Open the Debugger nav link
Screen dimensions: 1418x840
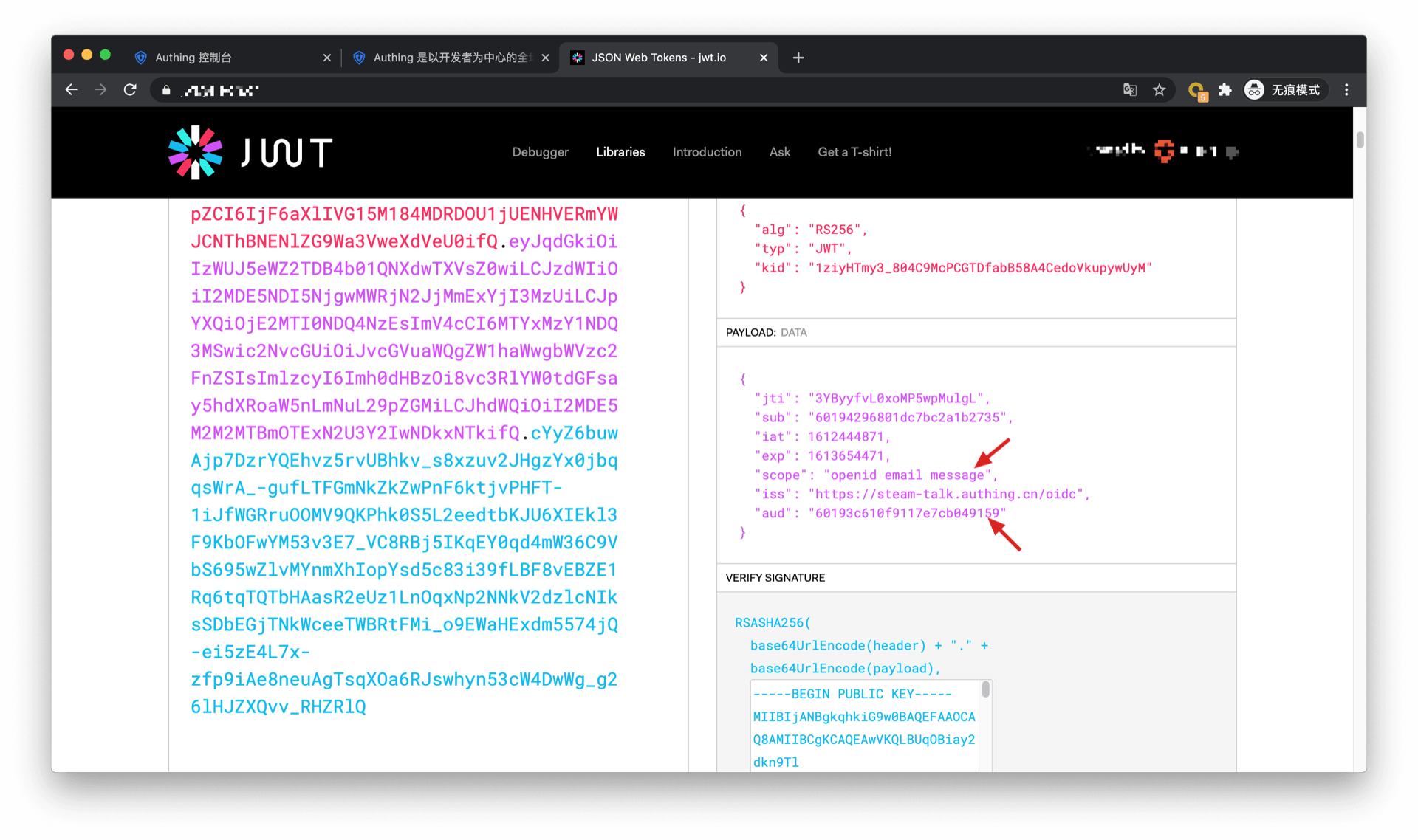coord(540,152)
